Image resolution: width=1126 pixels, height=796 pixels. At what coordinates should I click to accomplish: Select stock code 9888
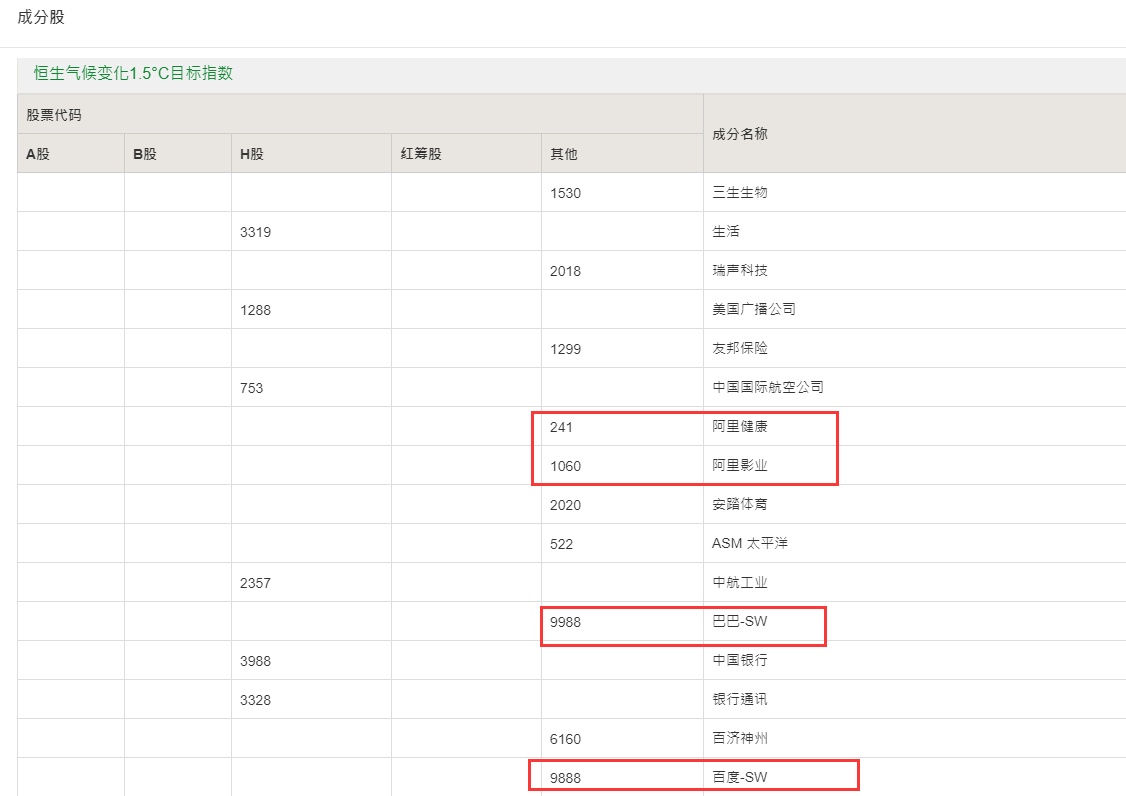tap(565, 778)
